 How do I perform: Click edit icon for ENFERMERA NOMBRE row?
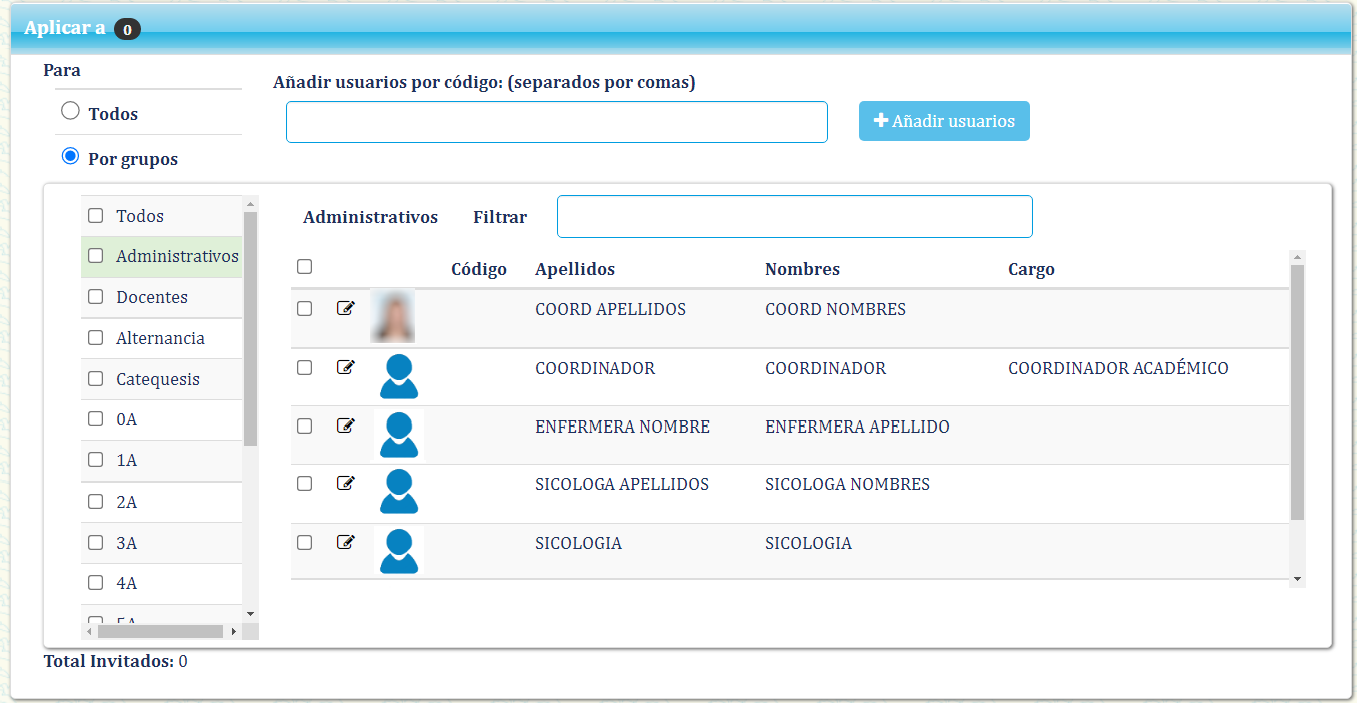(x=345, y=426)
